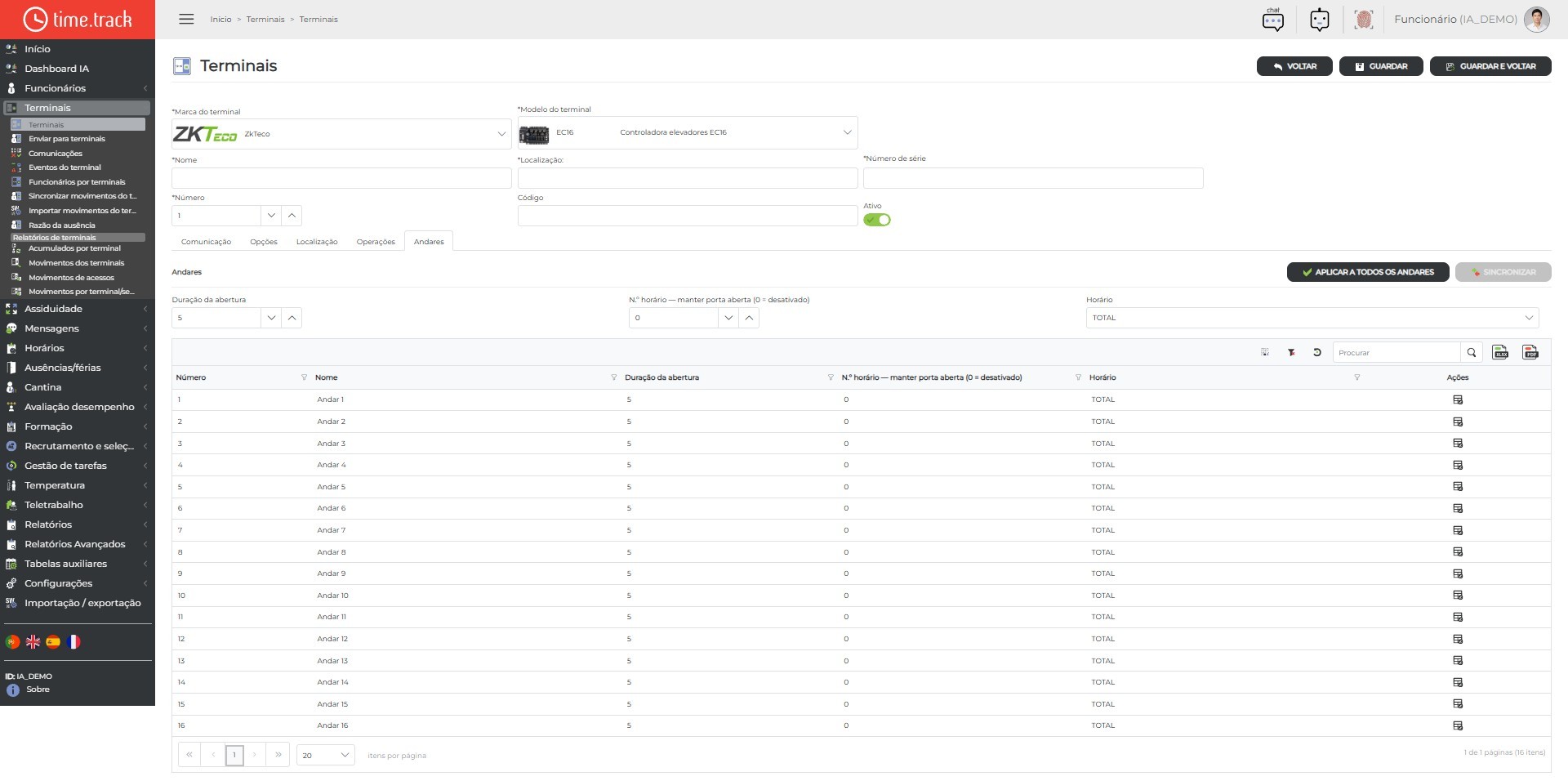Toggle the Ativo switch
The height and width of the screenshot is (781, 1568).
click(x=877, y=220)
